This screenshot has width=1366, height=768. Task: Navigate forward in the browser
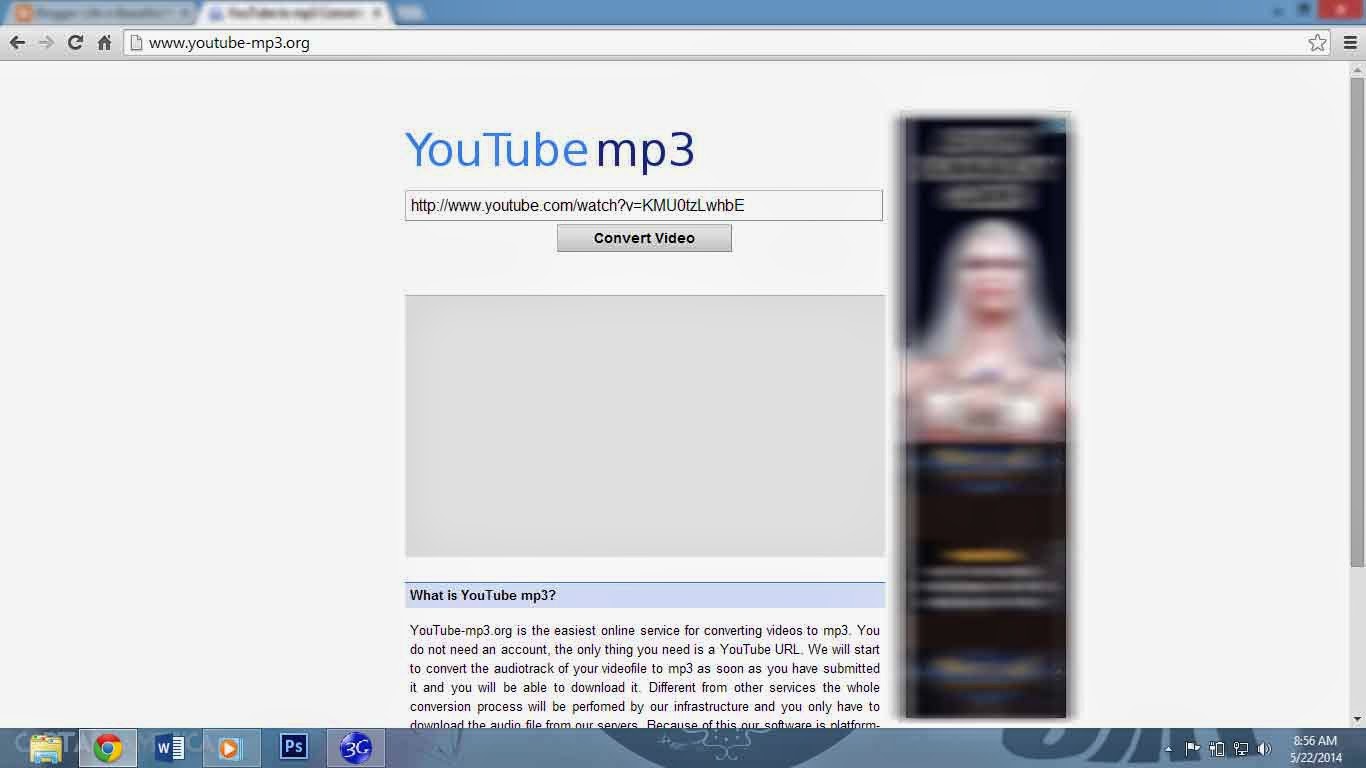click(45, 43)
